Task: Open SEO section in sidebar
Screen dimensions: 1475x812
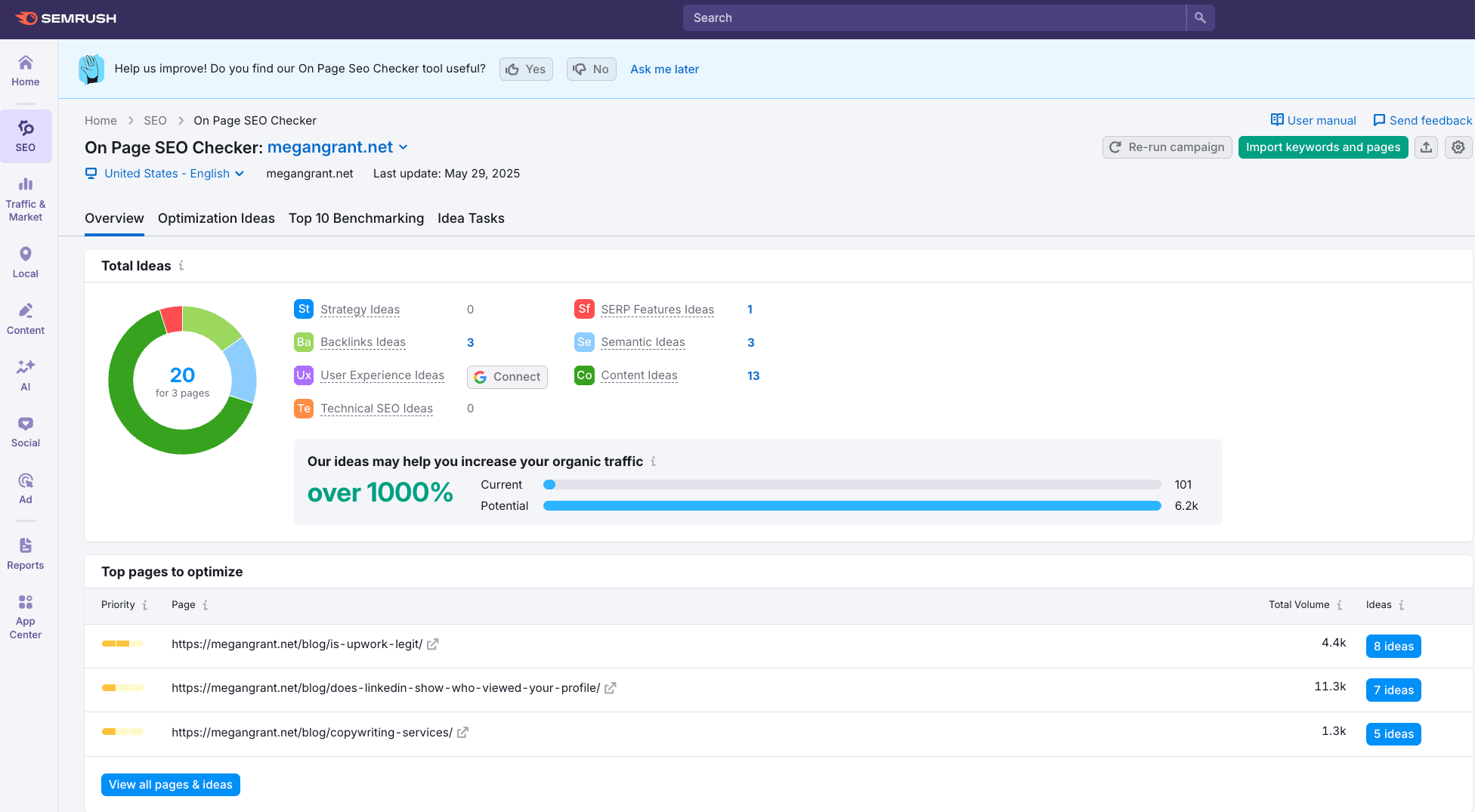Action: (26, 136)
